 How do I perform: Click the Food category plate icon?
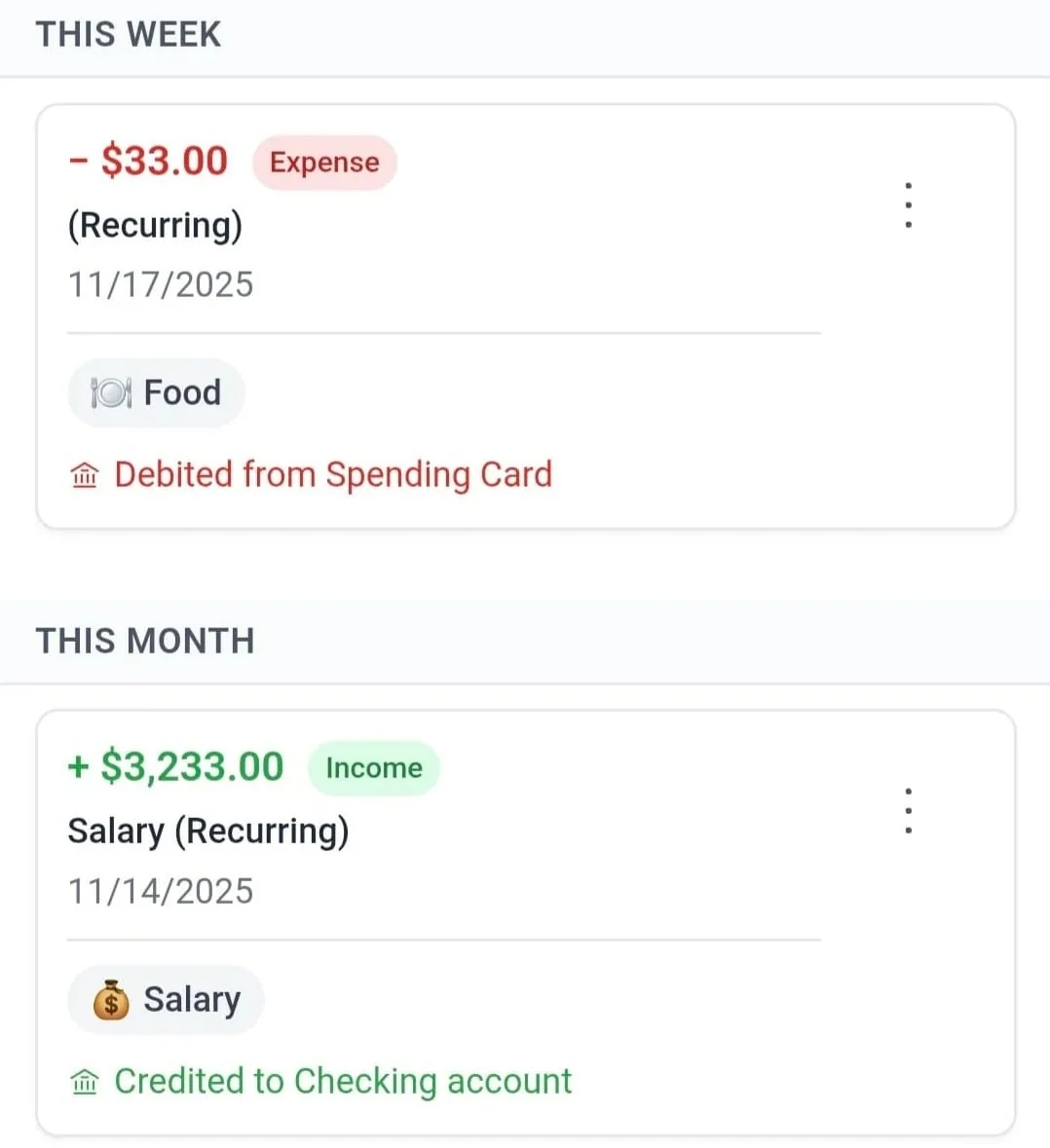[110, 391]
